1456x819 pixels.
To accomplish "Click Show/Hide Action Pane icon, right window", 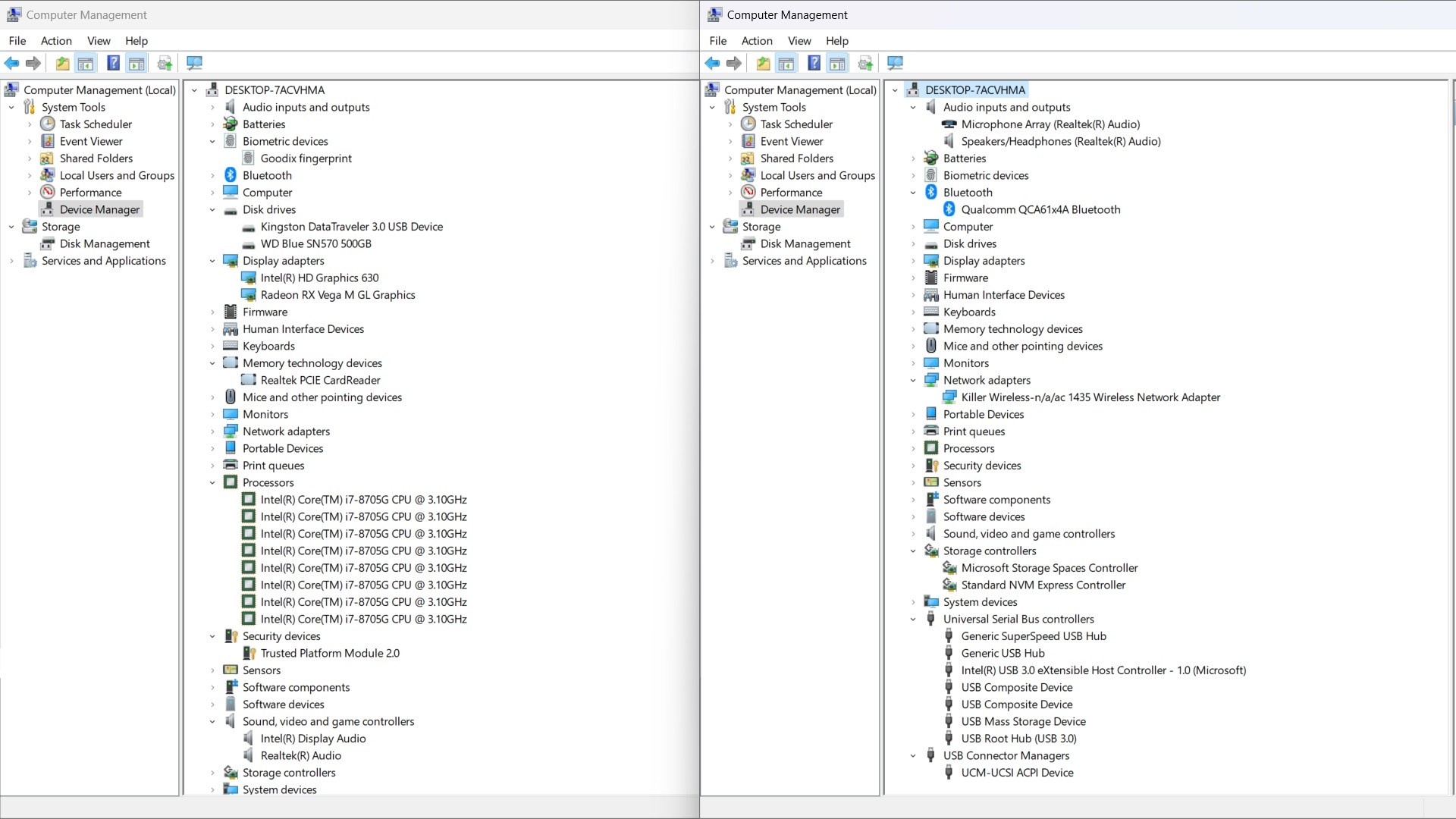I will coord(837,64).
